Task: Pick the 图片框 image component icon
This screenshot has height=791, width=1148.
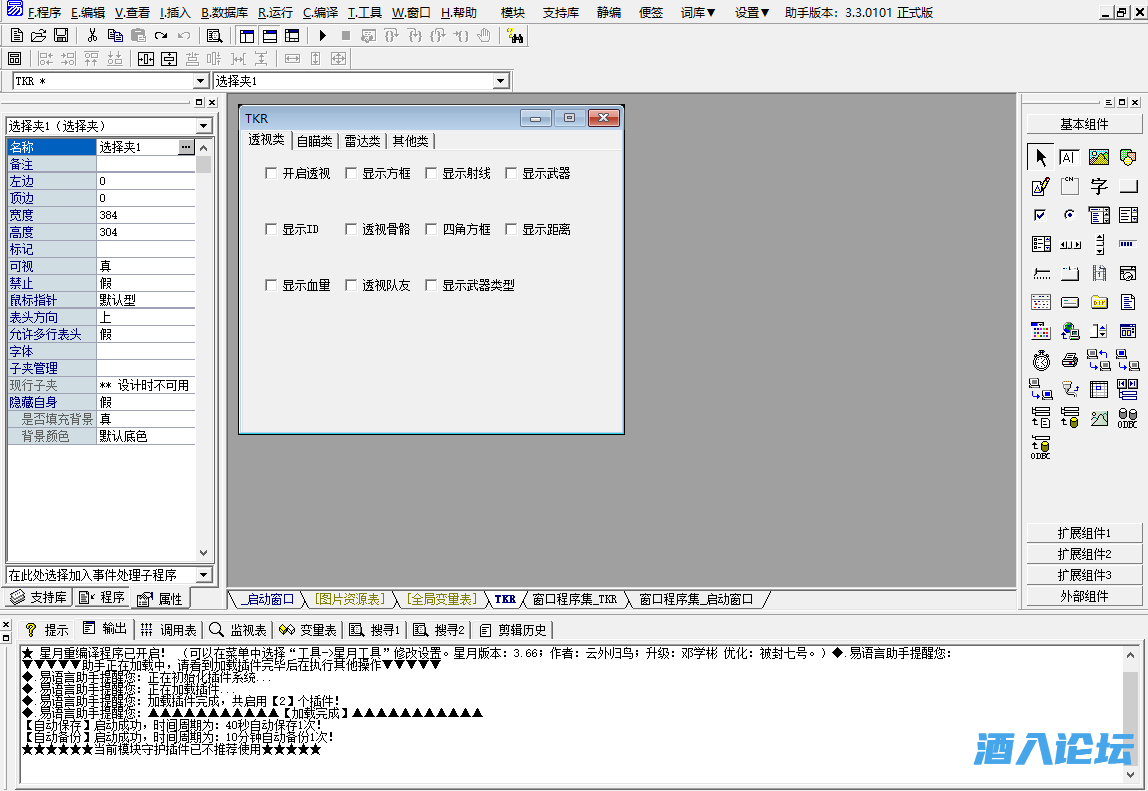Action: coord(1100,157)
